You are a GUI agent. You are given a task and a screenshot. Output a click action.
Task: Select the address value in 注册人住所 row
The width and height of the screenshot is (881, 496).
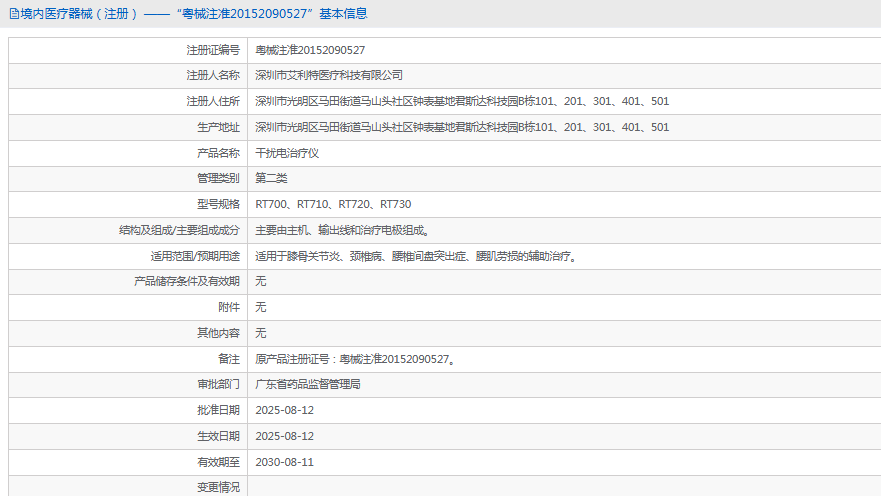462,101
